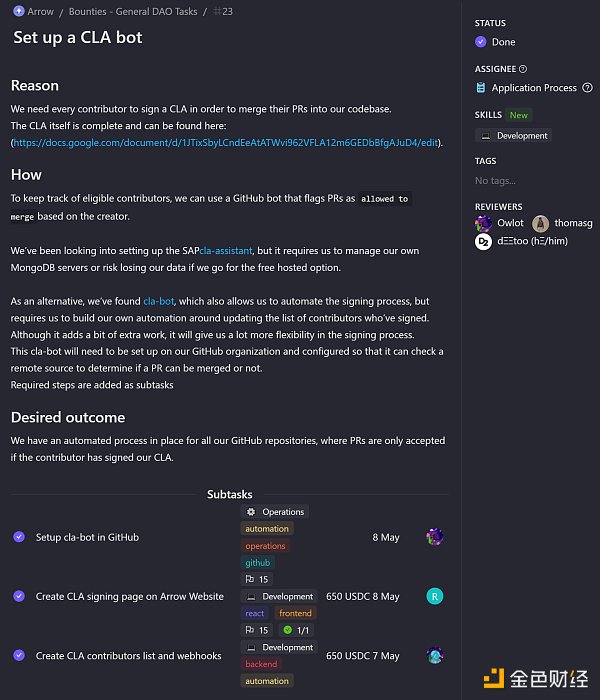Toggle completion of Create CLA signing page subtask
The height and width of the screenshot is (700, 600).
(19, 596)
